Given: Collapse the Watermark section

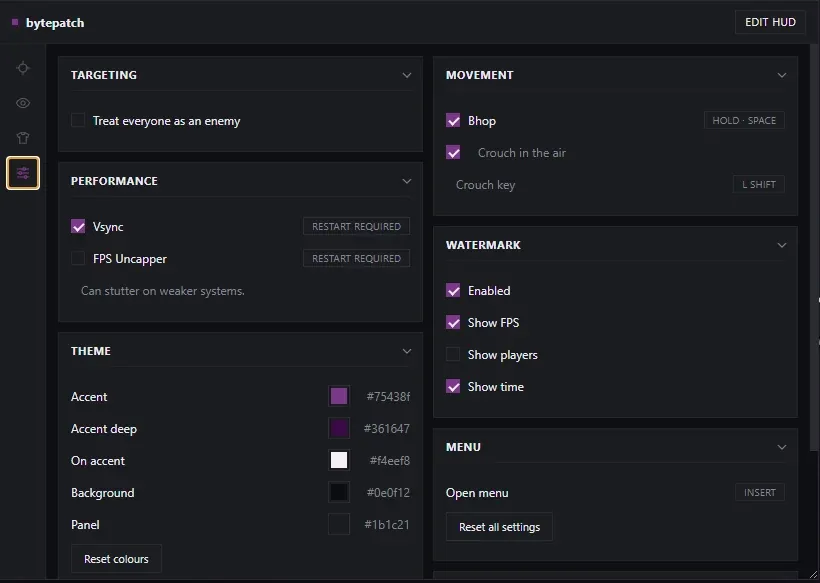Looking at the screenshot, I should 782,245.
